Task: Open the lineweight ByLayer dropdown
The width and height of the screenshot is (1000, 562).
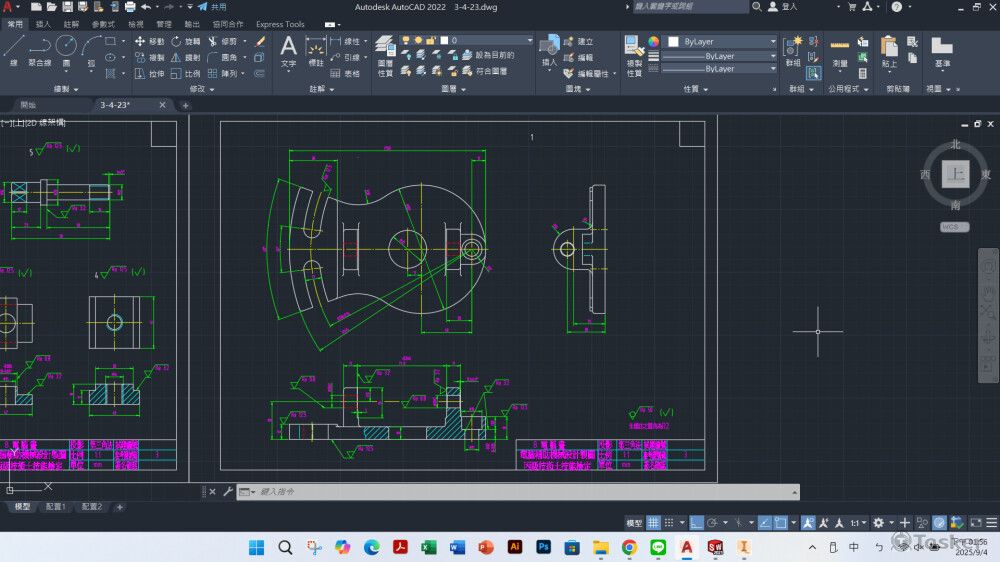Action: pos(721,56)
